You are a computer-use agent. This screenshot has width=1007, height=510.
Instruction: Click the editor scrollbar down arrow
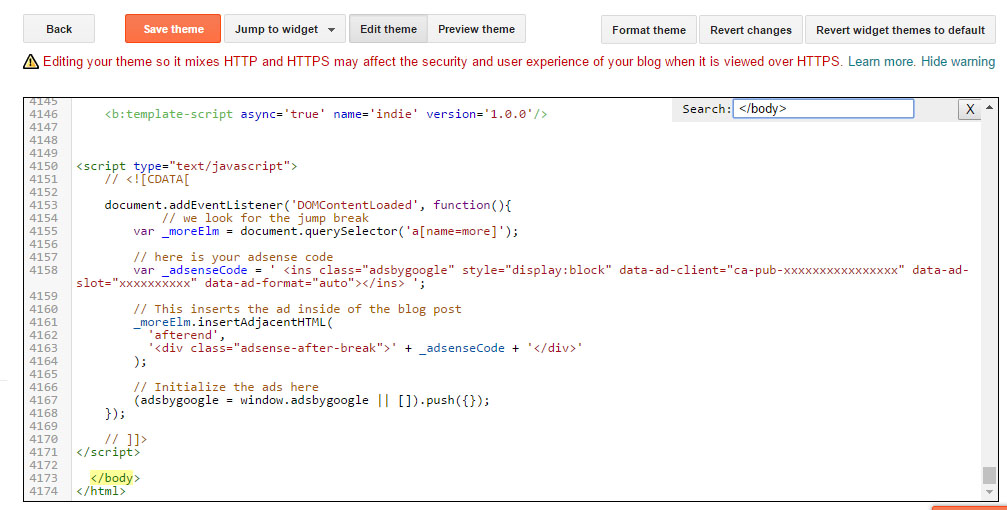(x=990, y=492)
